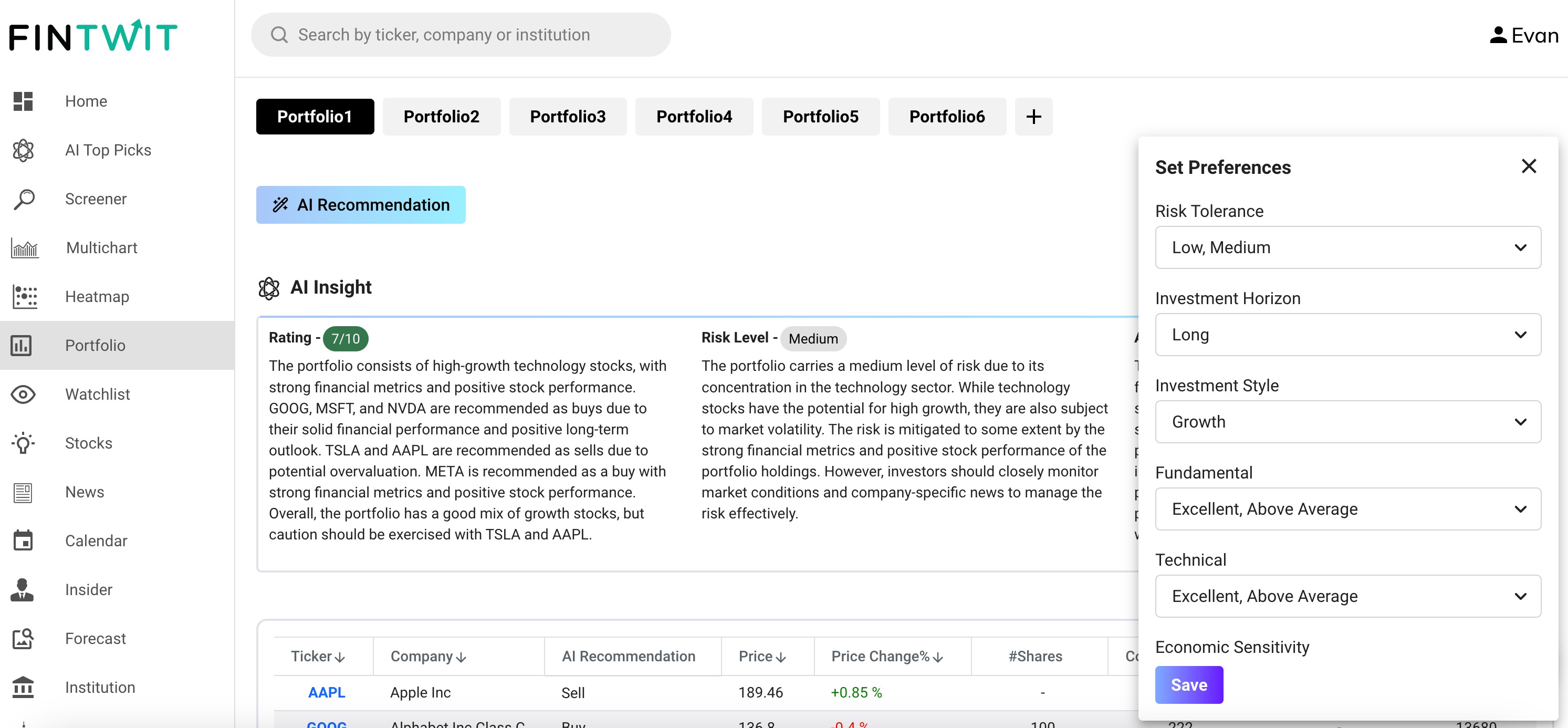Screen dimensions: 1568x728
Task: Open AI Top Picks atom icon
Action: 23,150
